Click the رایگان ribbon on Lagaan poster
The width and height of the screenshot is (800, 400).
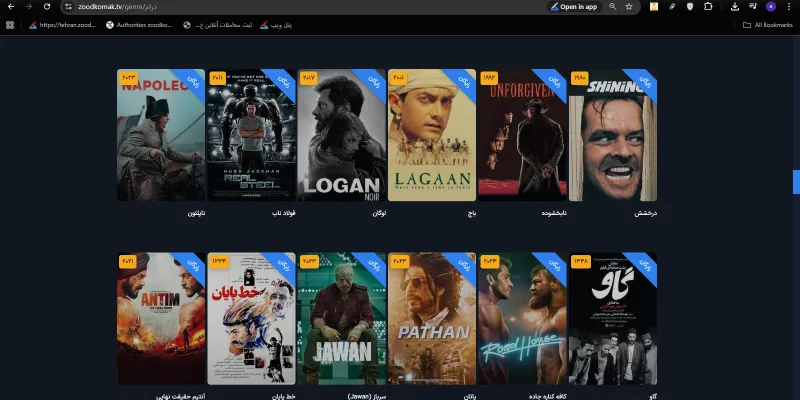pyautogui.click(x=464, y=82)
